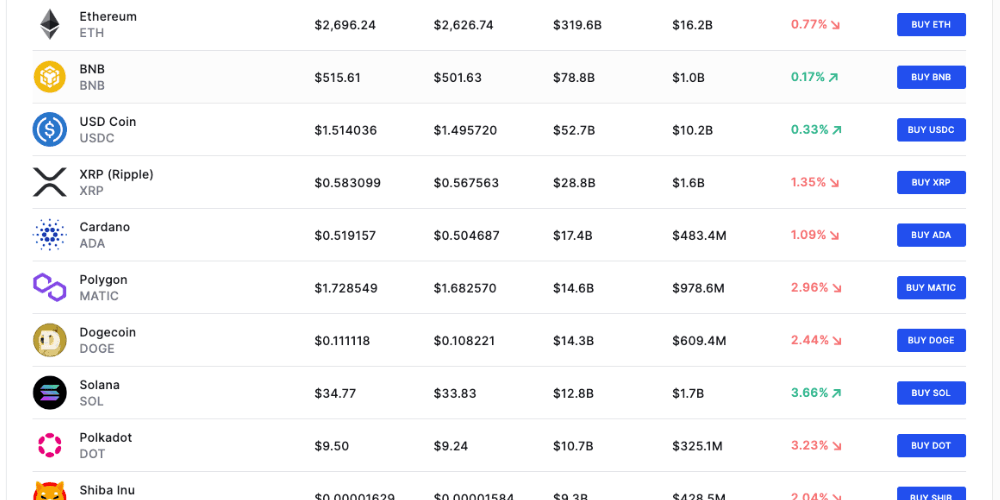This screenshot has height=500, width=1000.
Task: Click the pink Polkadot logo icon
Action: point(49,445)
